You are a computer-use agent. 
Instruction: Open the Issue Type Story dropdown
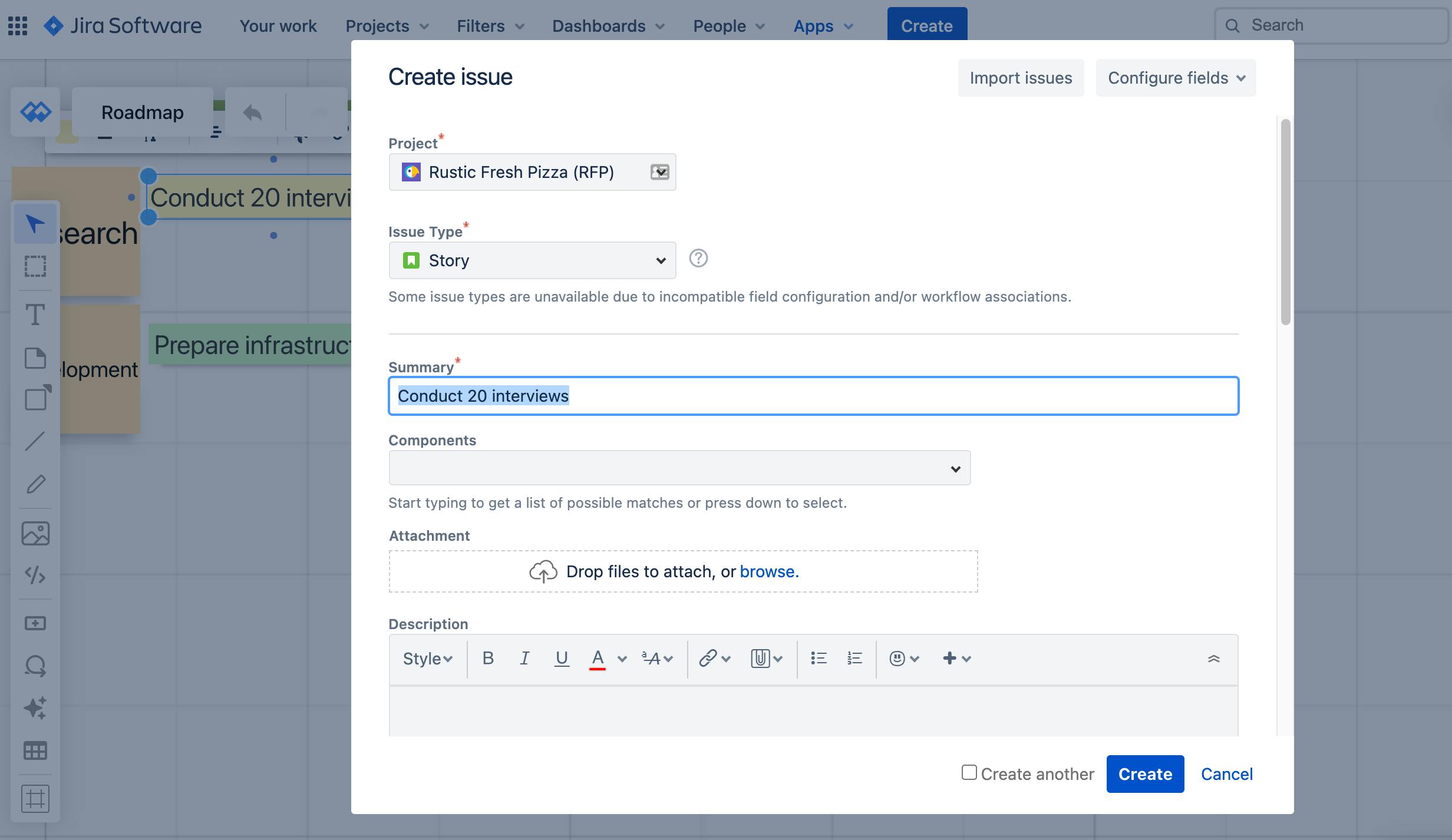click(x=532, y=260)
